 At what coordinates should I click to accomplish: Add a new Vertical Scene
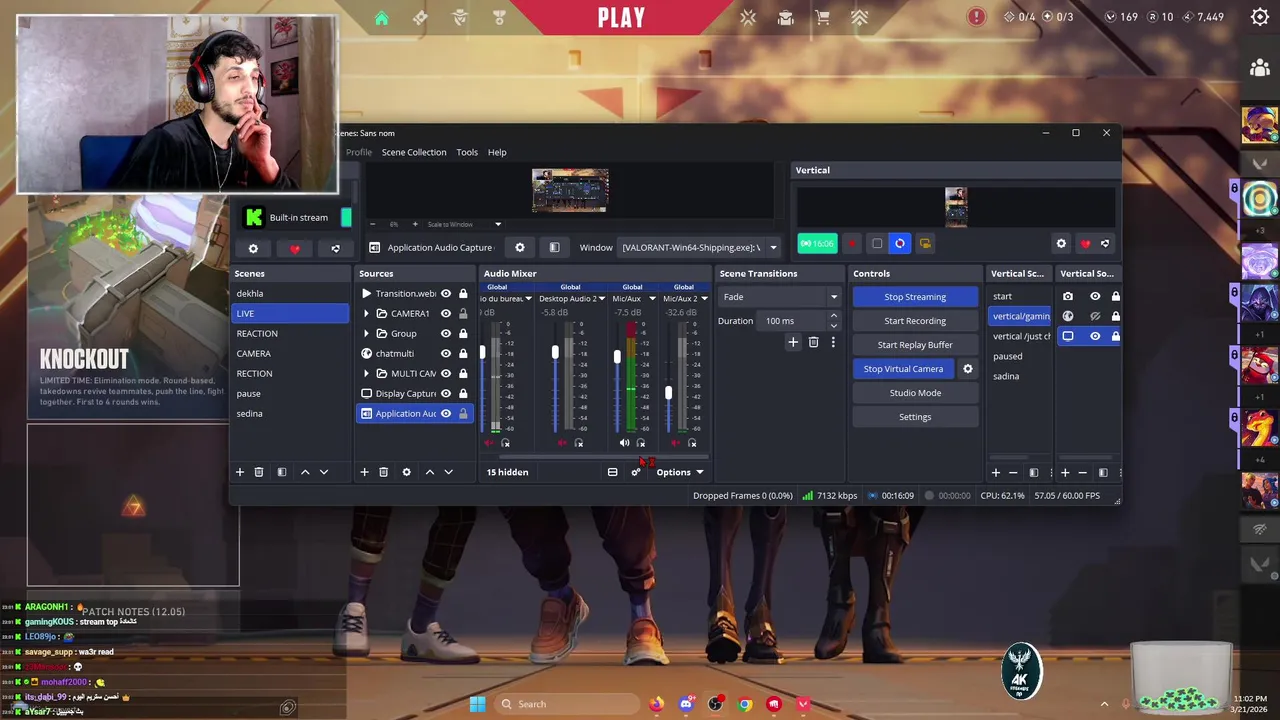pos(995,472)
